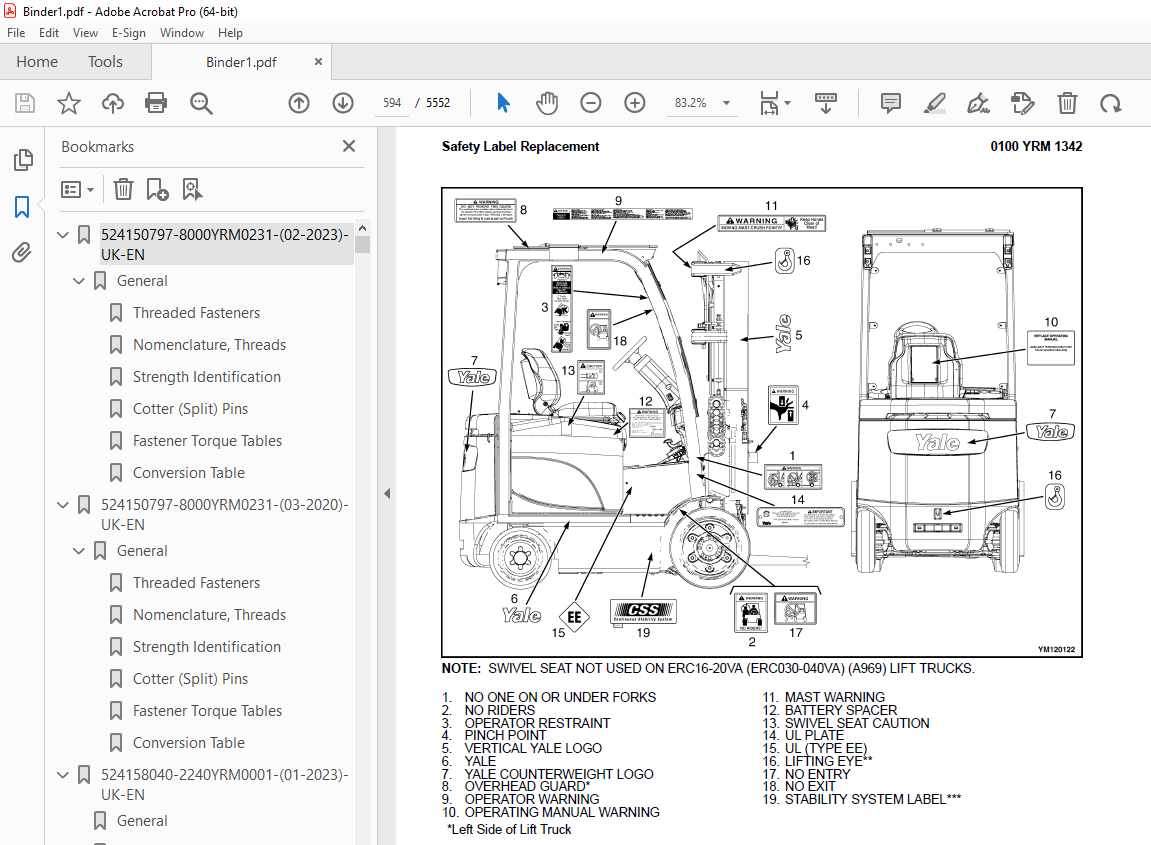Switch to the Tools tab
The height and width of the screenshot is (845, 1151).
click(105, 62)
